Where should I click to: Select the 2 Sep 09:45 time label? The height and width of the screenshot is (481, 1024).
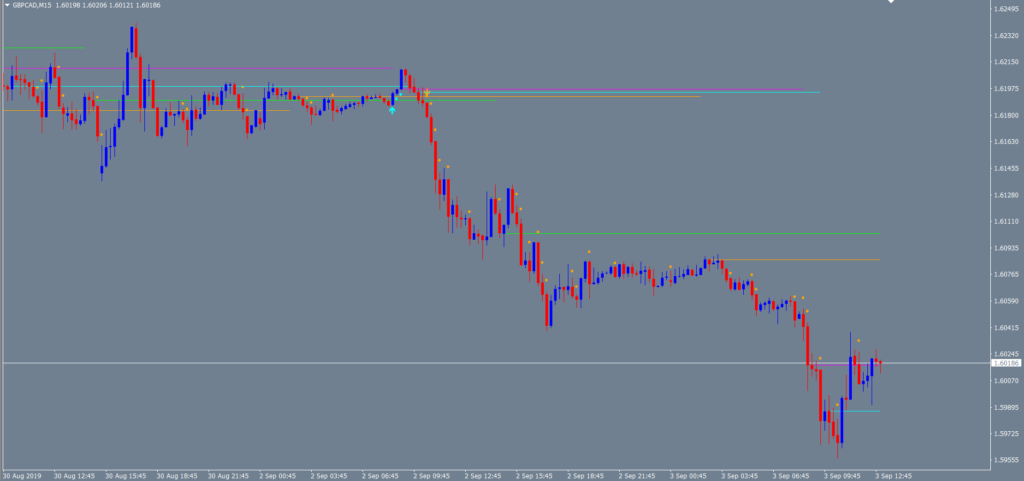tap(432, 474)
